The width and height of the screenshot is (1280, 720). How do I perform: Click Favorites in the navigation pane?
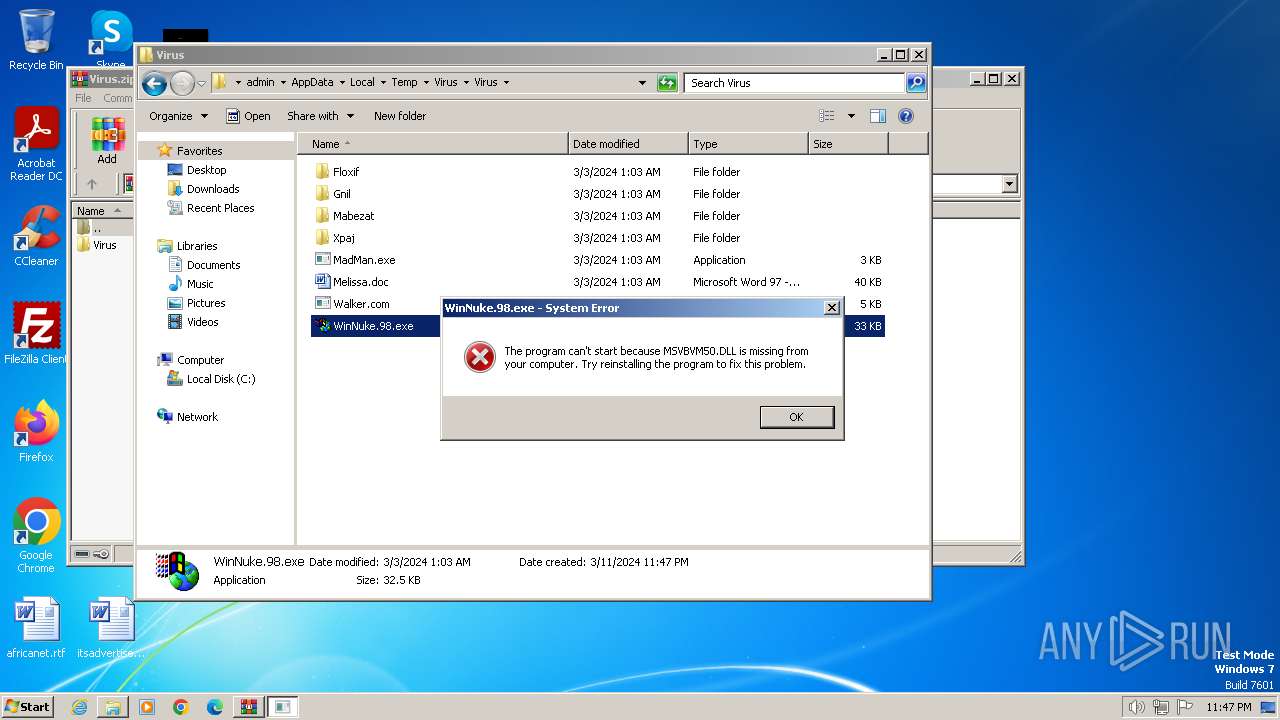pyautogui.click(x=199, y=151)
